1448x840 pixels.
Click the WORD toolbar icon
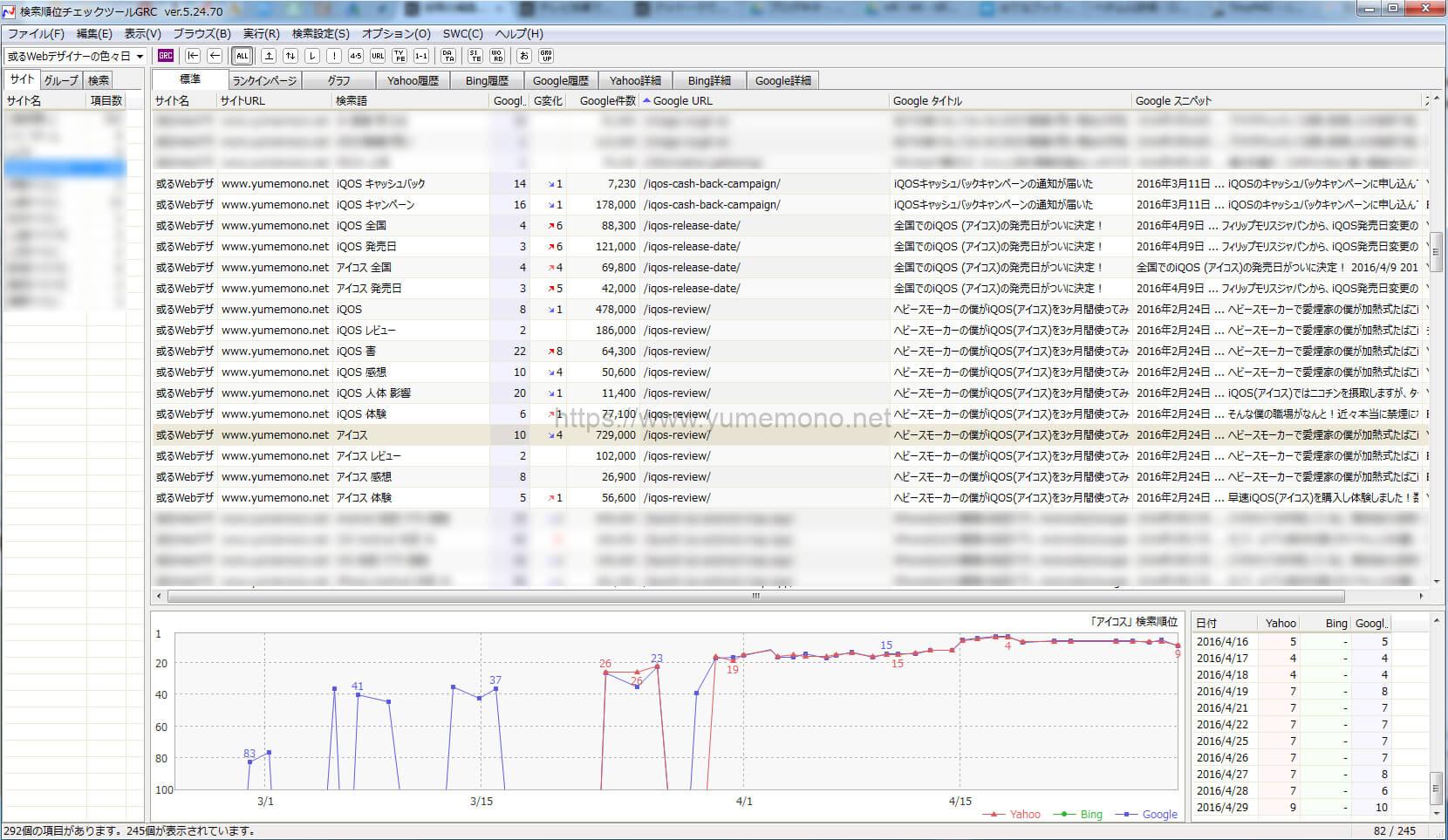coord(497,56)
